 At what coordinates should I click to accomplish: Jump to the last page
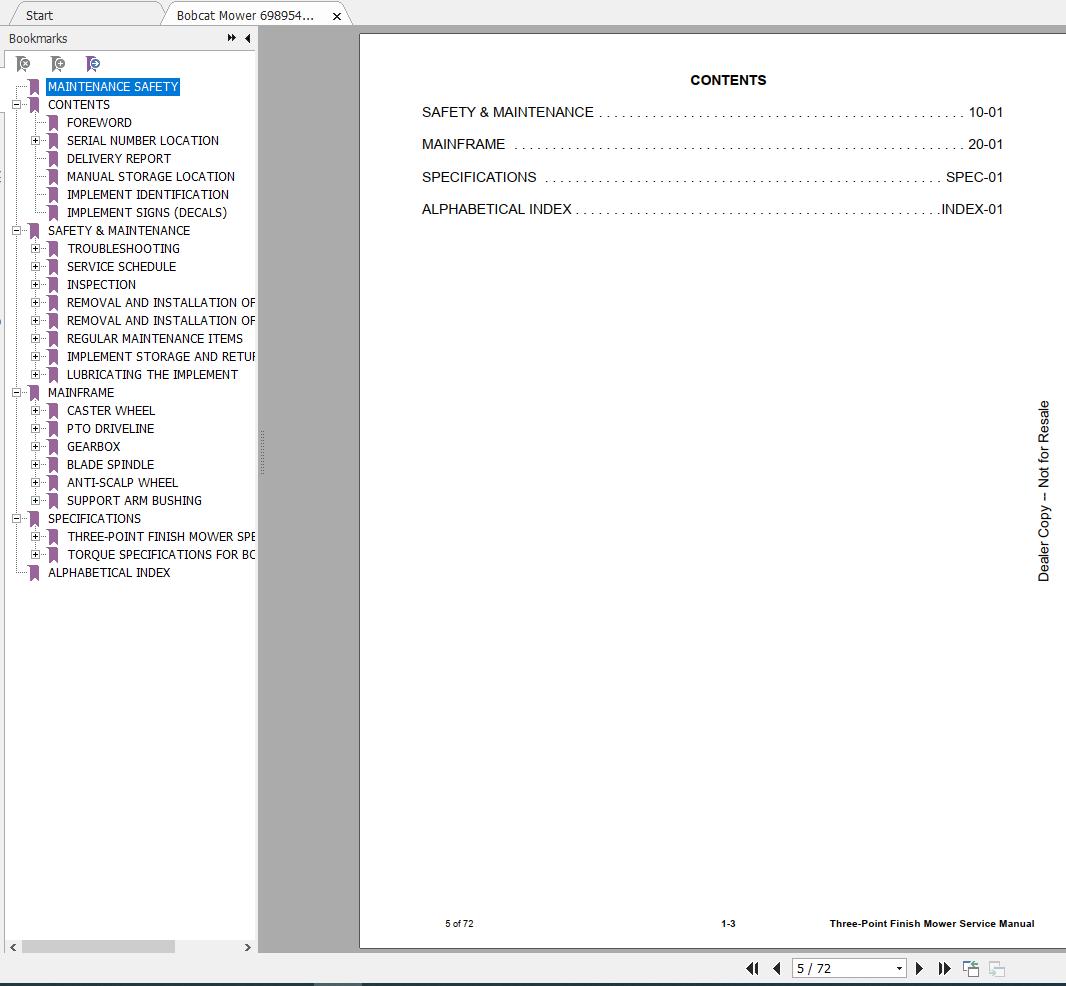tap(944, 968)
